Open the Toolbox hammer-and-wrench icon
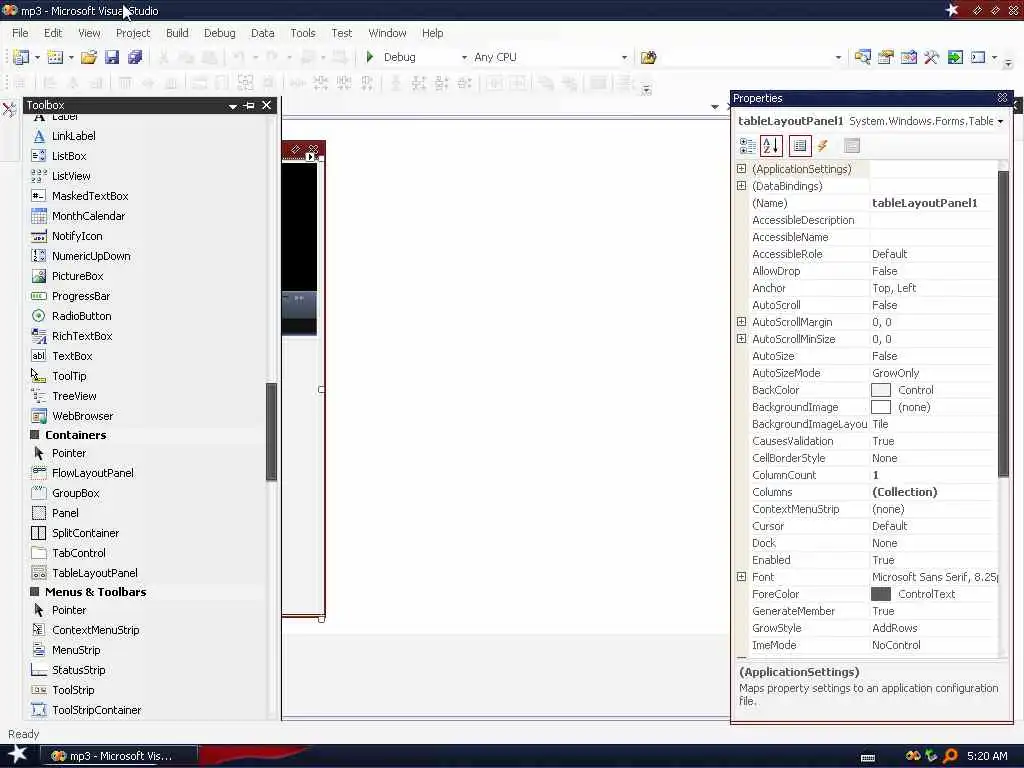Screen dimensions: 1024x768 [932, 57]
